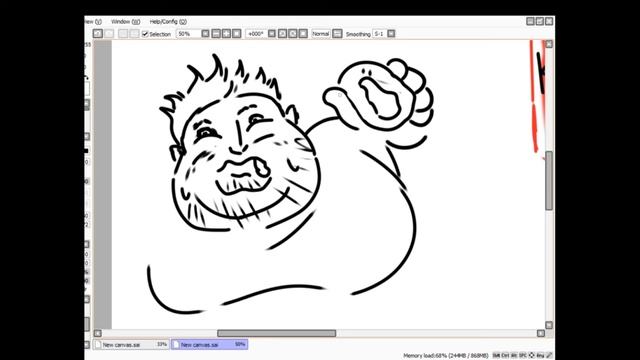Click the flip view icon beside Normal

(x=337, y=34)
